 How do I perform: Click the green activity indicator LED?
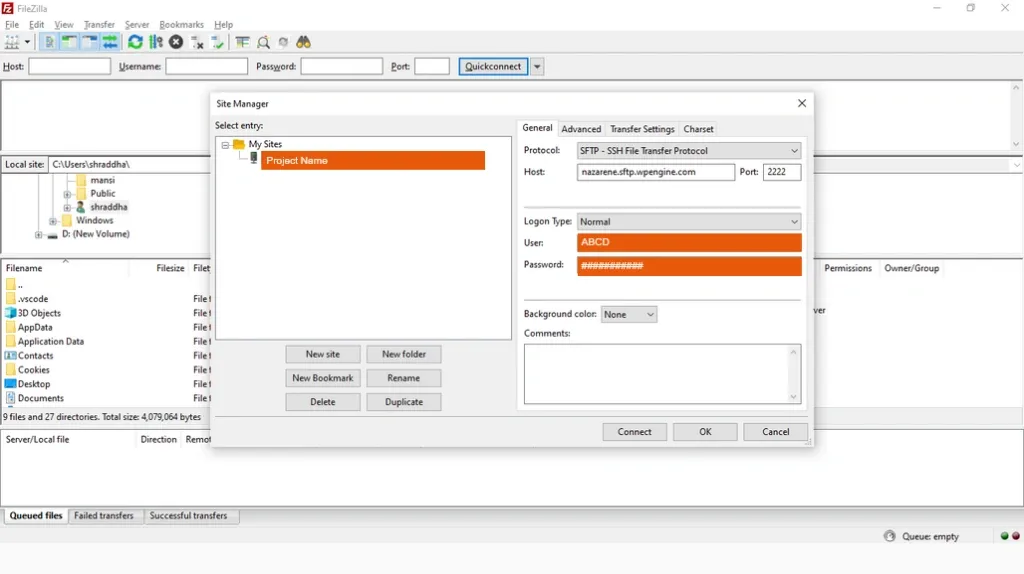tap(1004, 535)
